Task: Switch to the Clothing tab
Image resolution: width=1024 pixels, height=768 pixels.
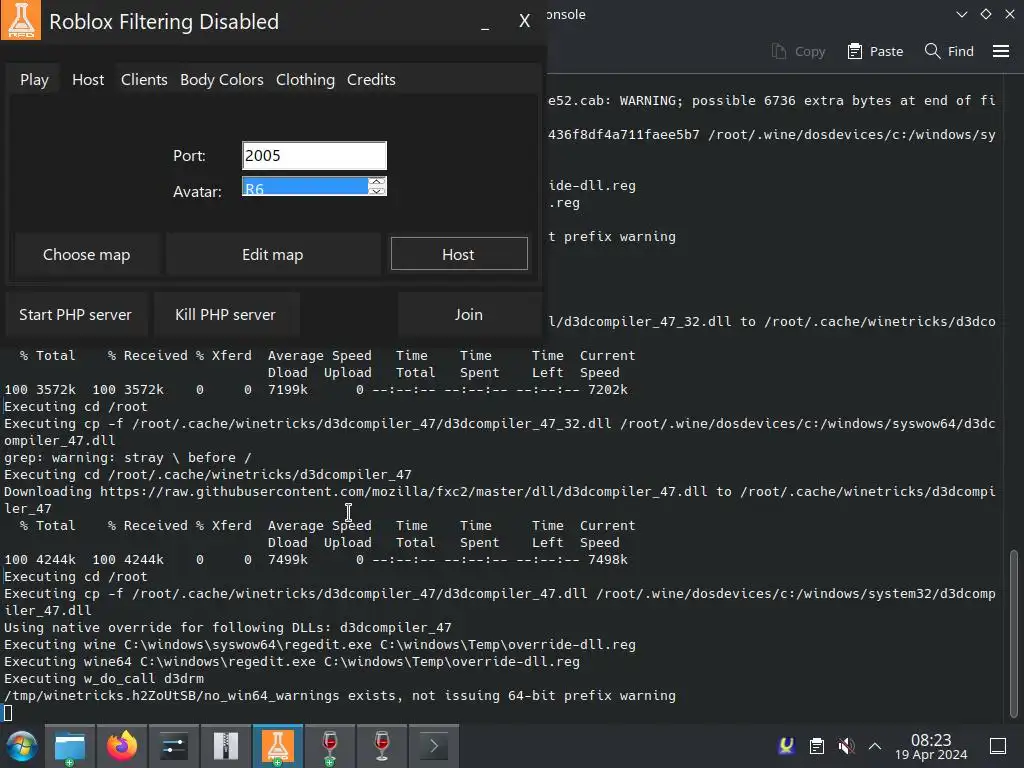Action: 305,80
